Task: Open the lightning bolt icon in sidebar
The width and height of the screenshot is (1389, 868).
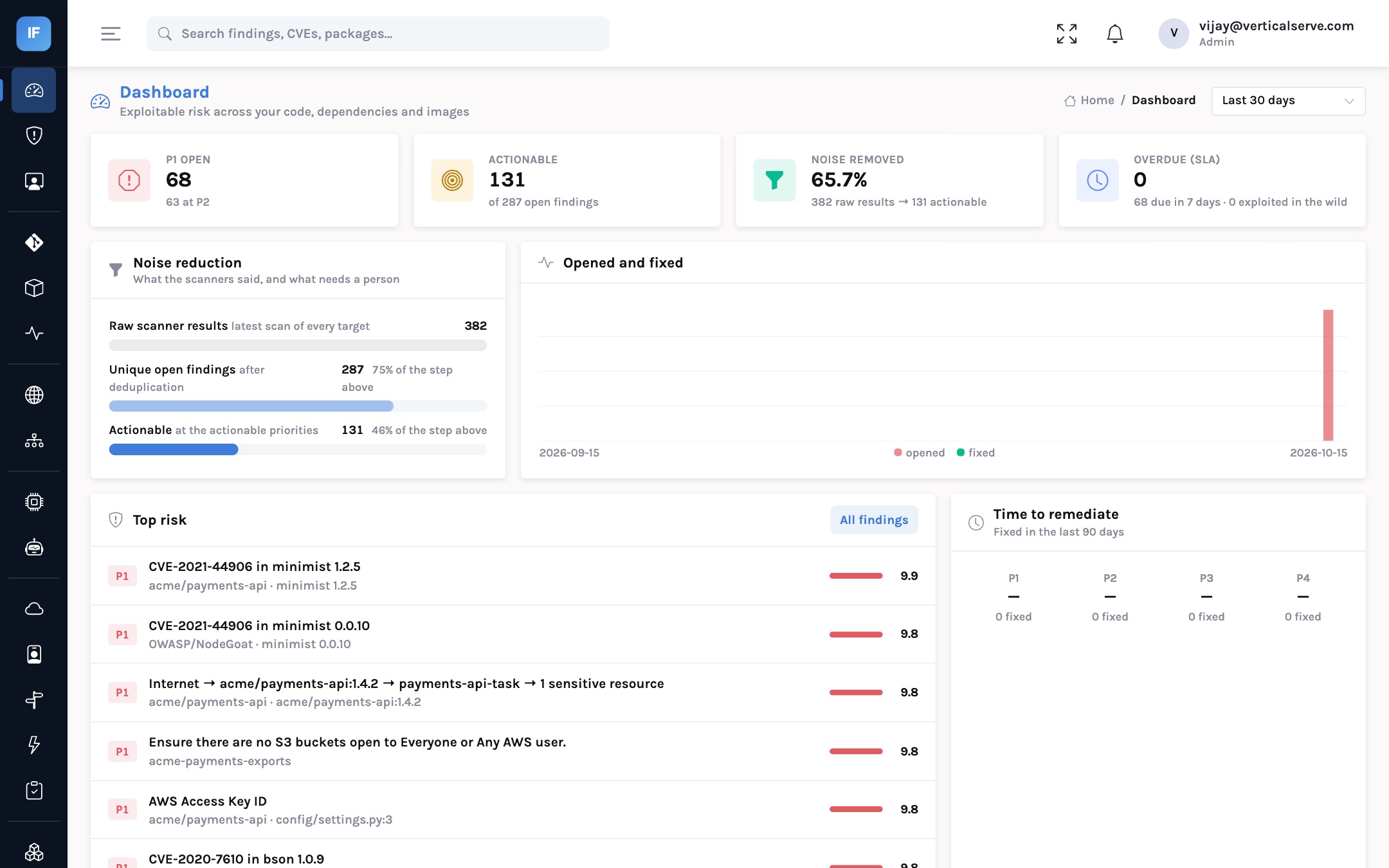Action: (33, 745)
